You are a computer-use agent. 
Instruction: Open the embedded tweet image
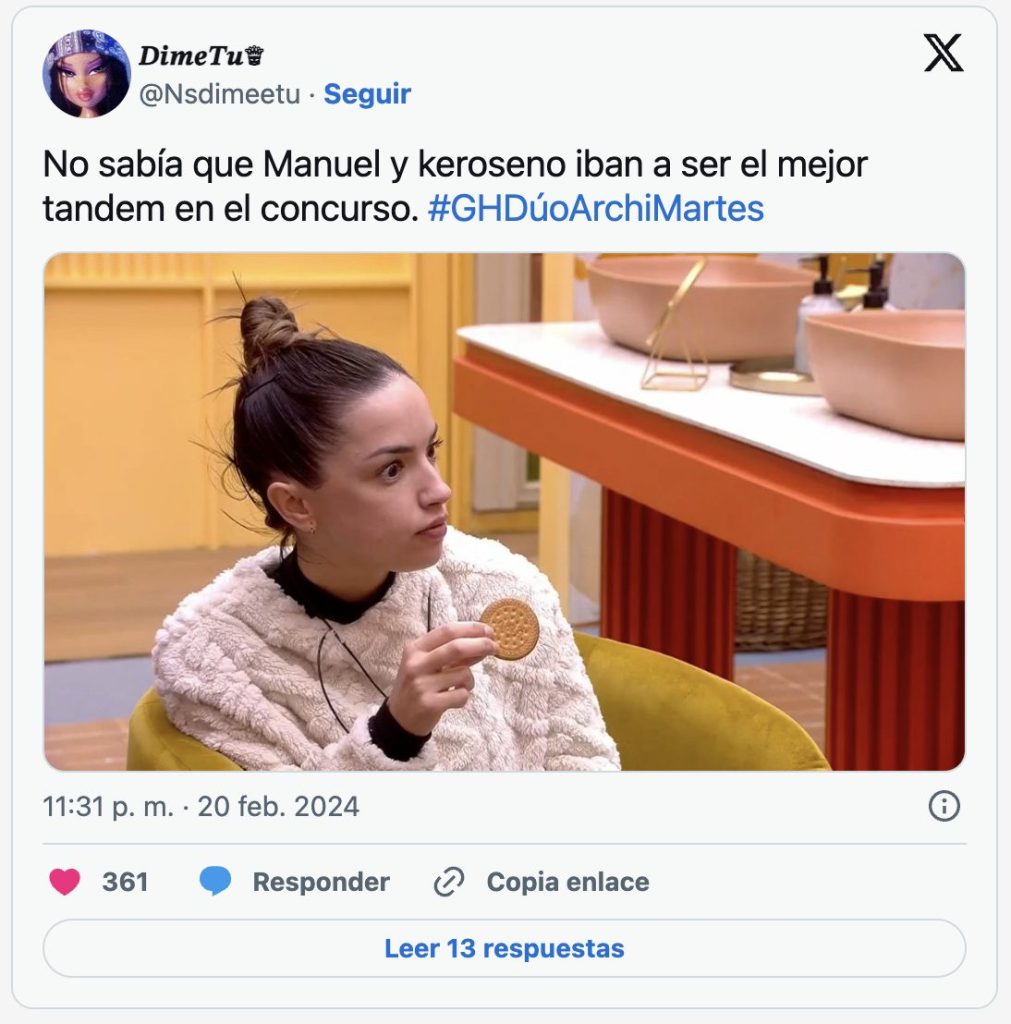tap(504, 511)
